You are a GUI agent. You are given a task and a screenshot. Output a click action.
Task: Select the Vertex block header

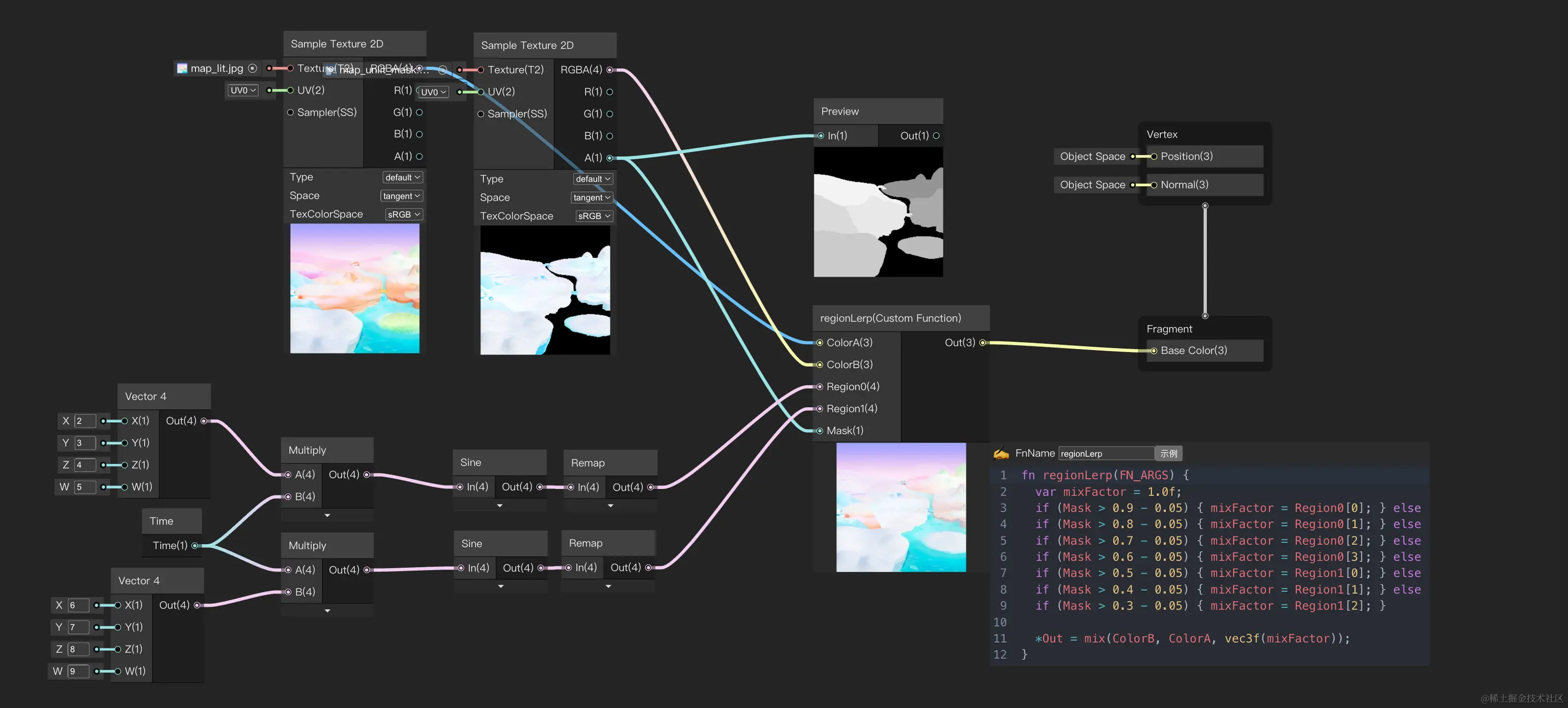pos(1161,134)
